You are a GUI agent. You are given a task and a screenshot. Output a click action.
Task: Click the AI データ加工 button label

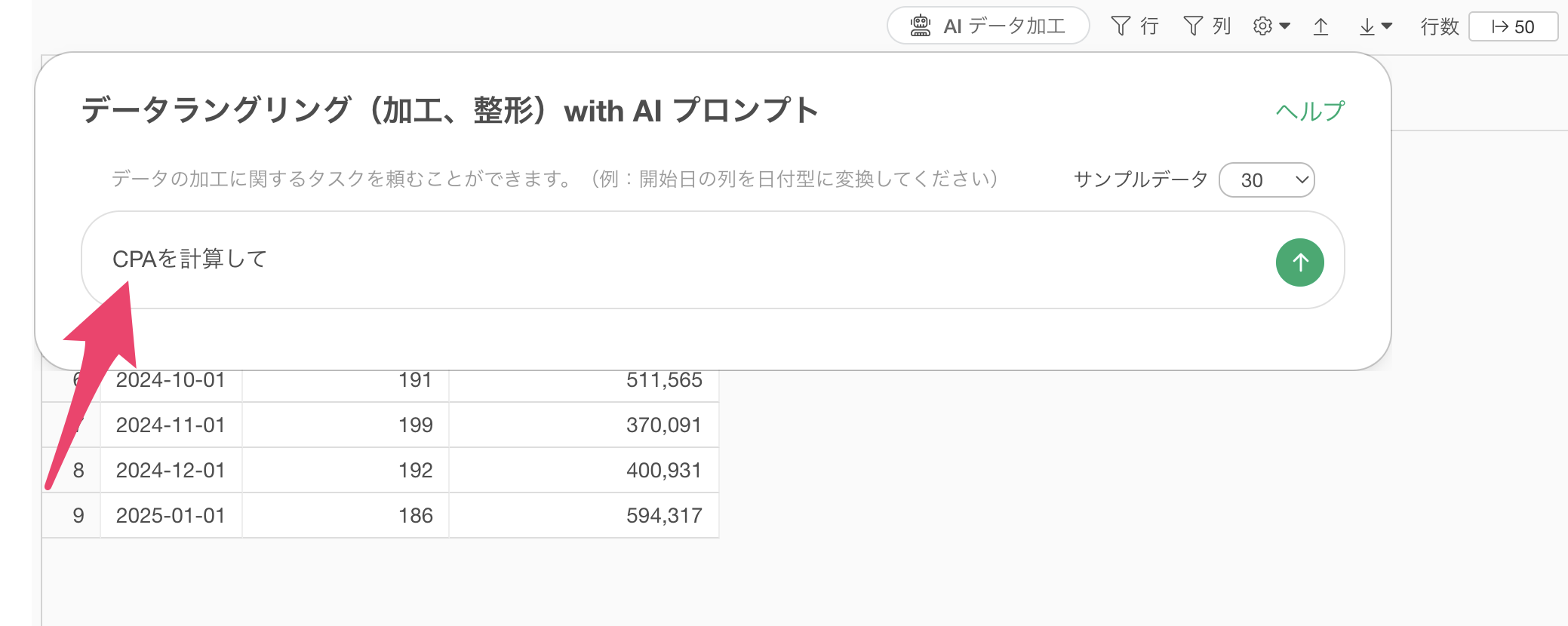click(x=1004, y=26)
